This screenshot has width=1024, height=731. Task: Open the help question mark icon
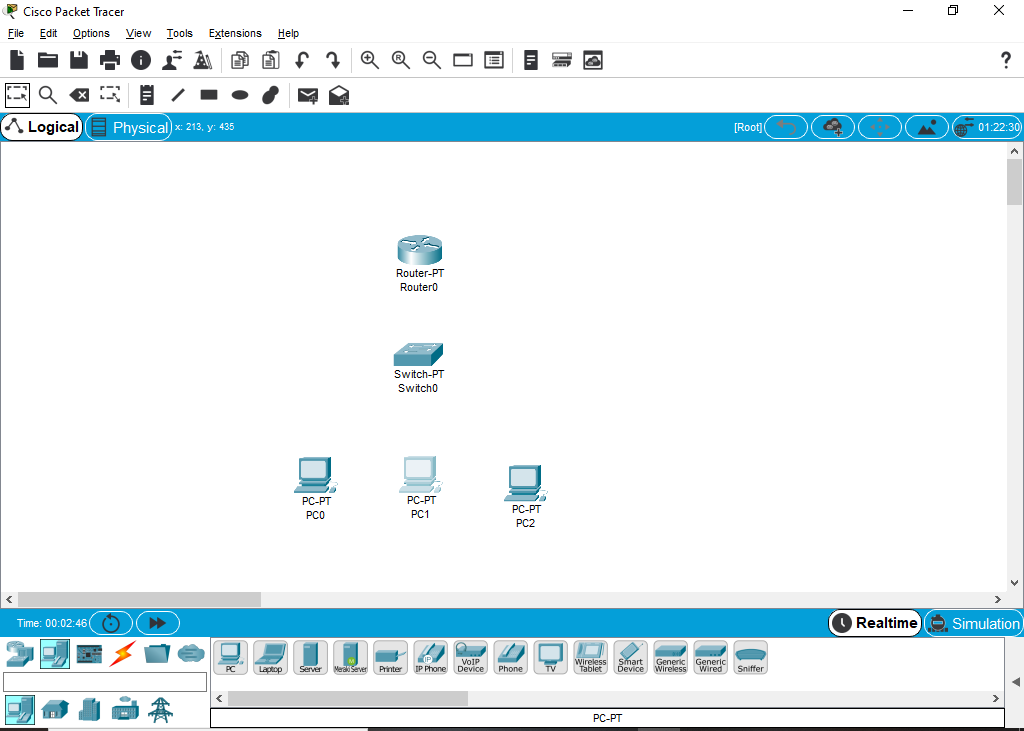click(x=1006, y=60)
